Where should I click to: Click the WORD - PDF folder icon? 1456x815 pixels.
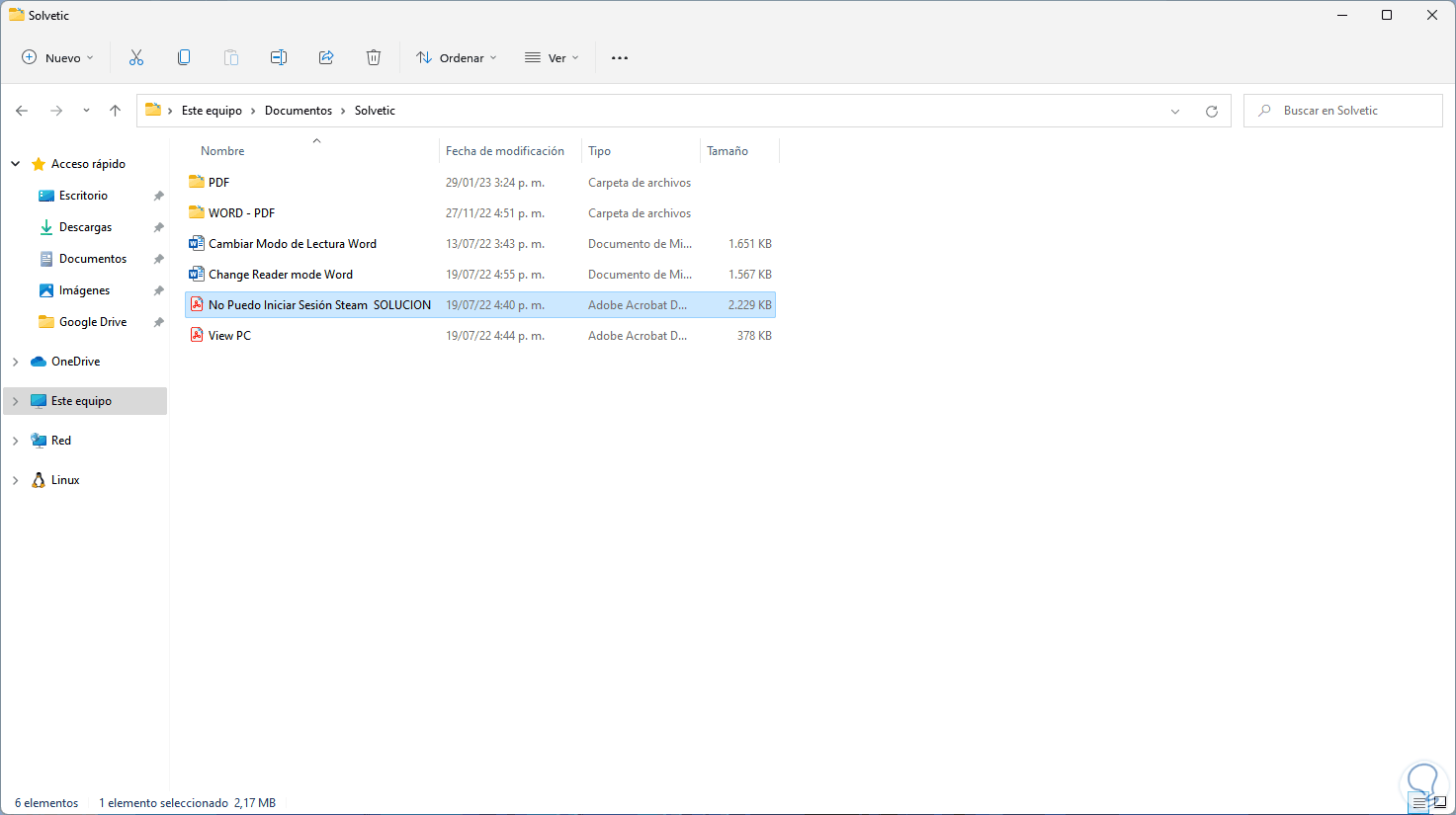tap(197, 212)
